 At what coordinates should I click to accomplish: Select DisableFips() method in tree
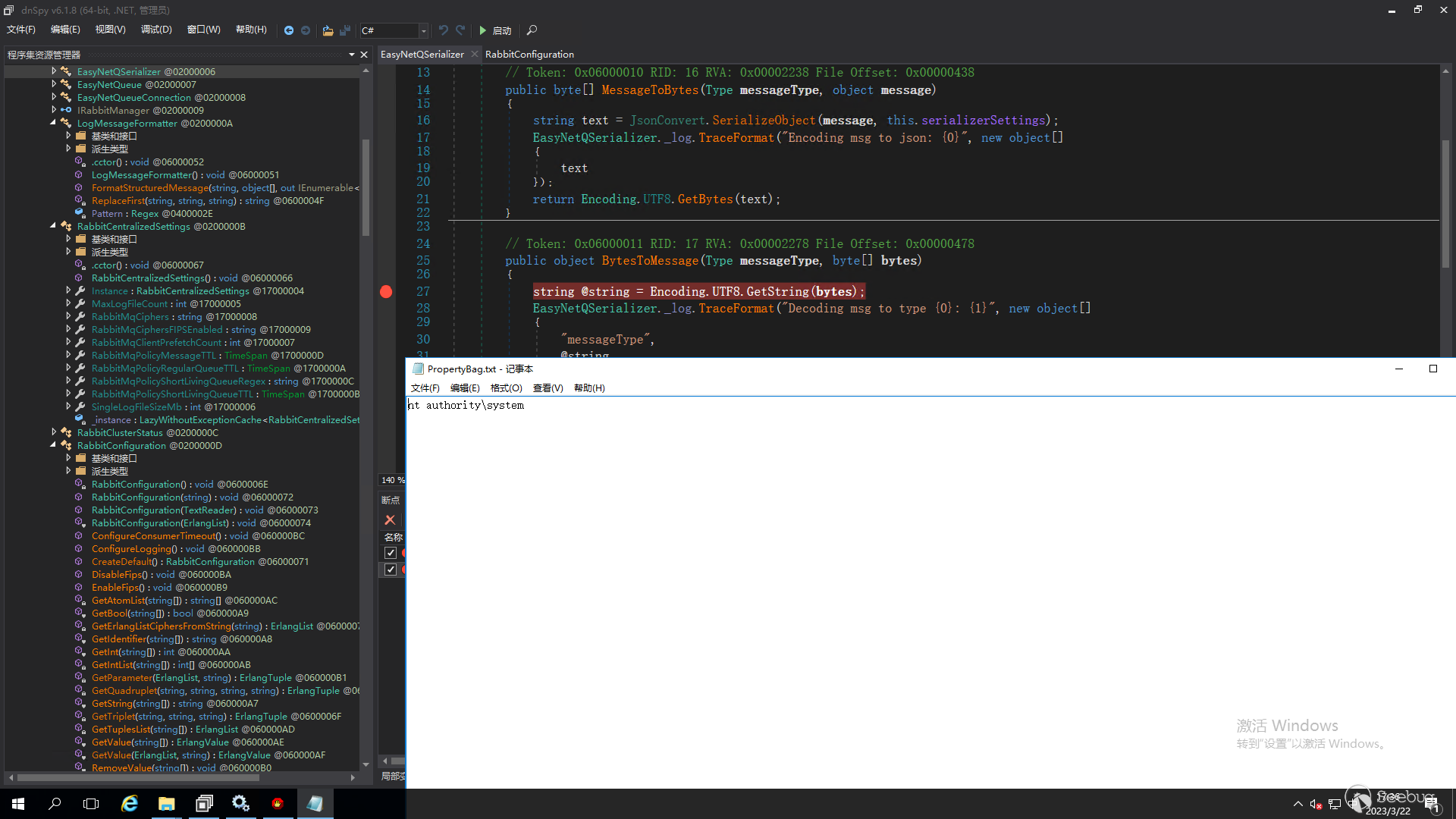point(162,575)
